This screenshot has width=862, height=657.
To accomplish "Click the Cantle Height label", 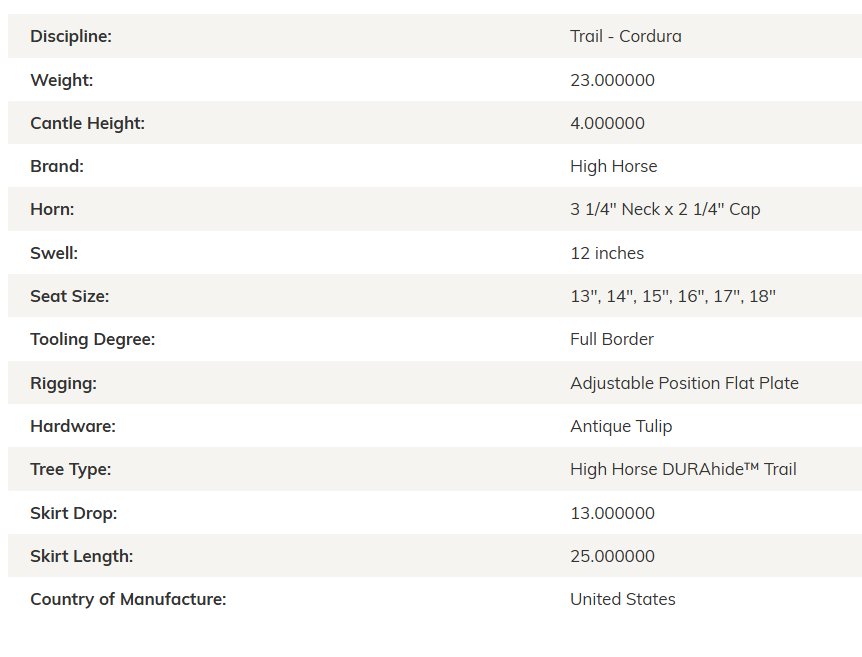I will point(87,123).
